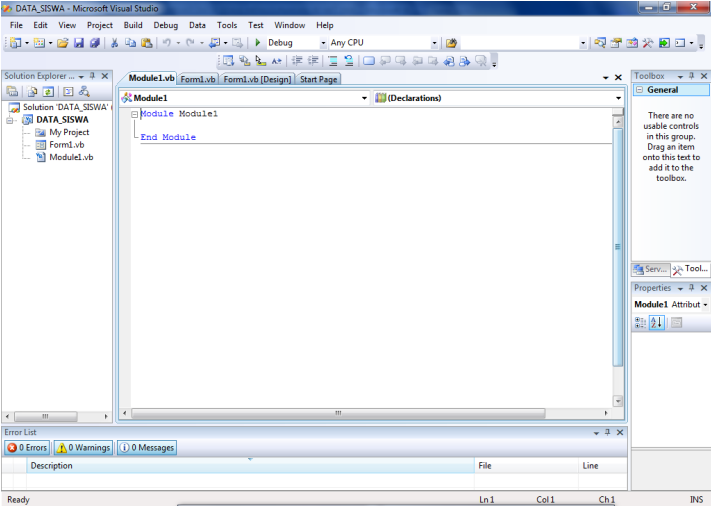Click the Start Page toolbar icon with green arrow
The height and width of the screenshot is (506, 711).
coord(664,43)
